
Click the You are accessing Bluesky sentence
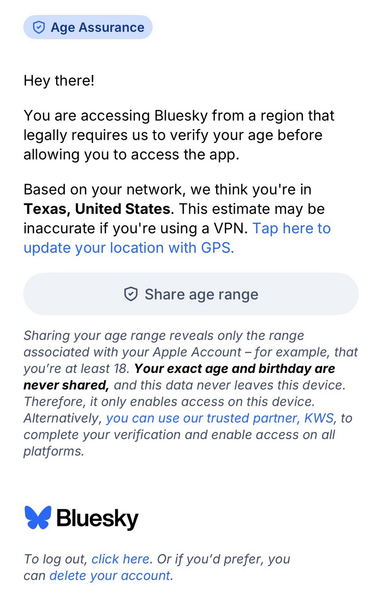tap(179, 135)
